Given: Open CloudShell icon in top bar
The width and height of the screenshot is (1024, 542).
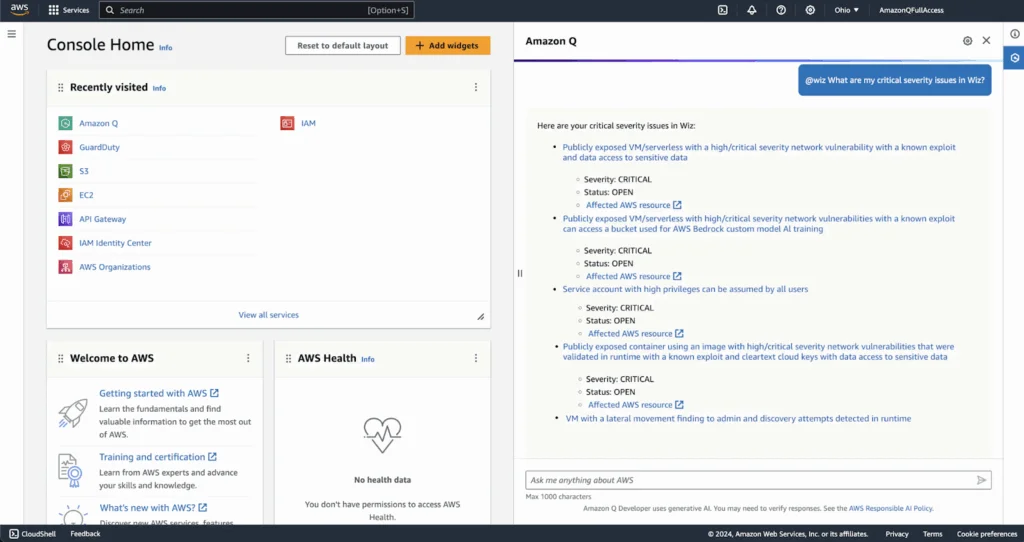Looking at the screenshot, I should coord(722,10).
